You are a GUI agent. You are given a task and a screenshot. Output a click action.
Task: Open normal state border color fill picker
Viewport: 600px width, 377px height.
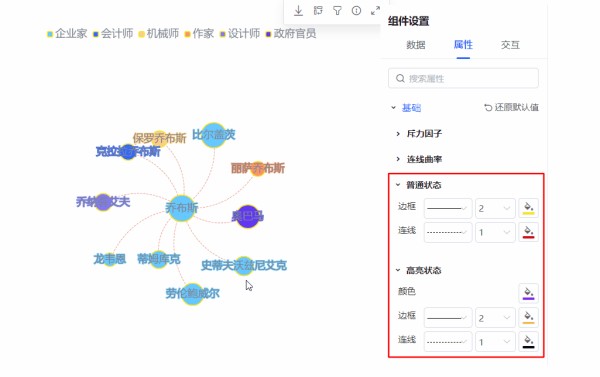(528, 208)
